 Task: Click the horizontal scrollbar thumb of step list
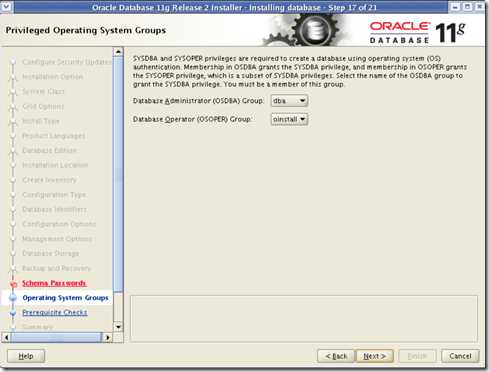56,337
